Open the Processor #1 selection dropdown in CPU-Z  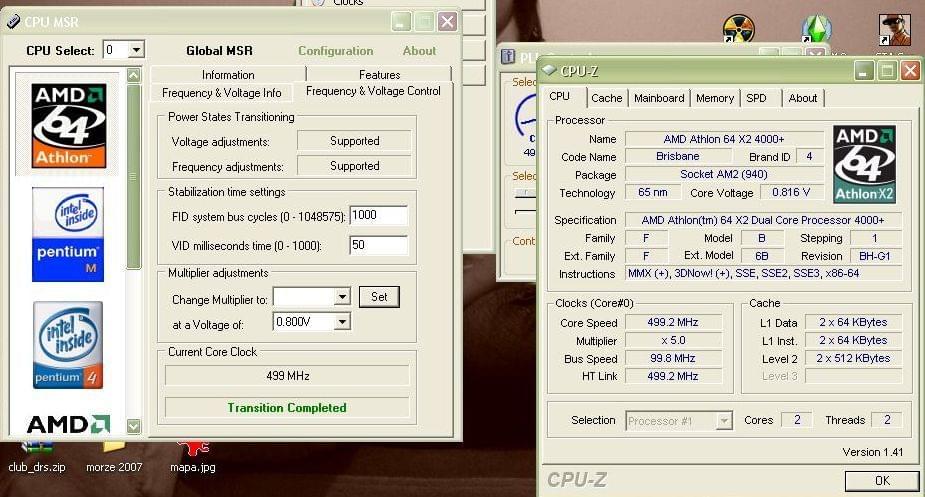pos(724,421)
